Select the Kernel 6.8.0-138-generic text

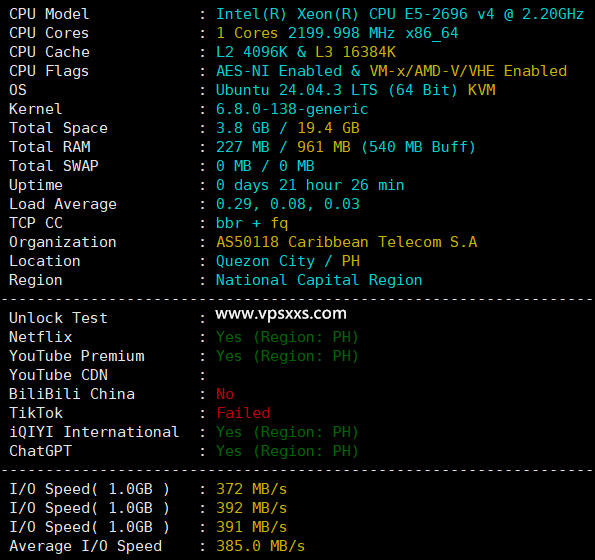(x=292, y=109)
